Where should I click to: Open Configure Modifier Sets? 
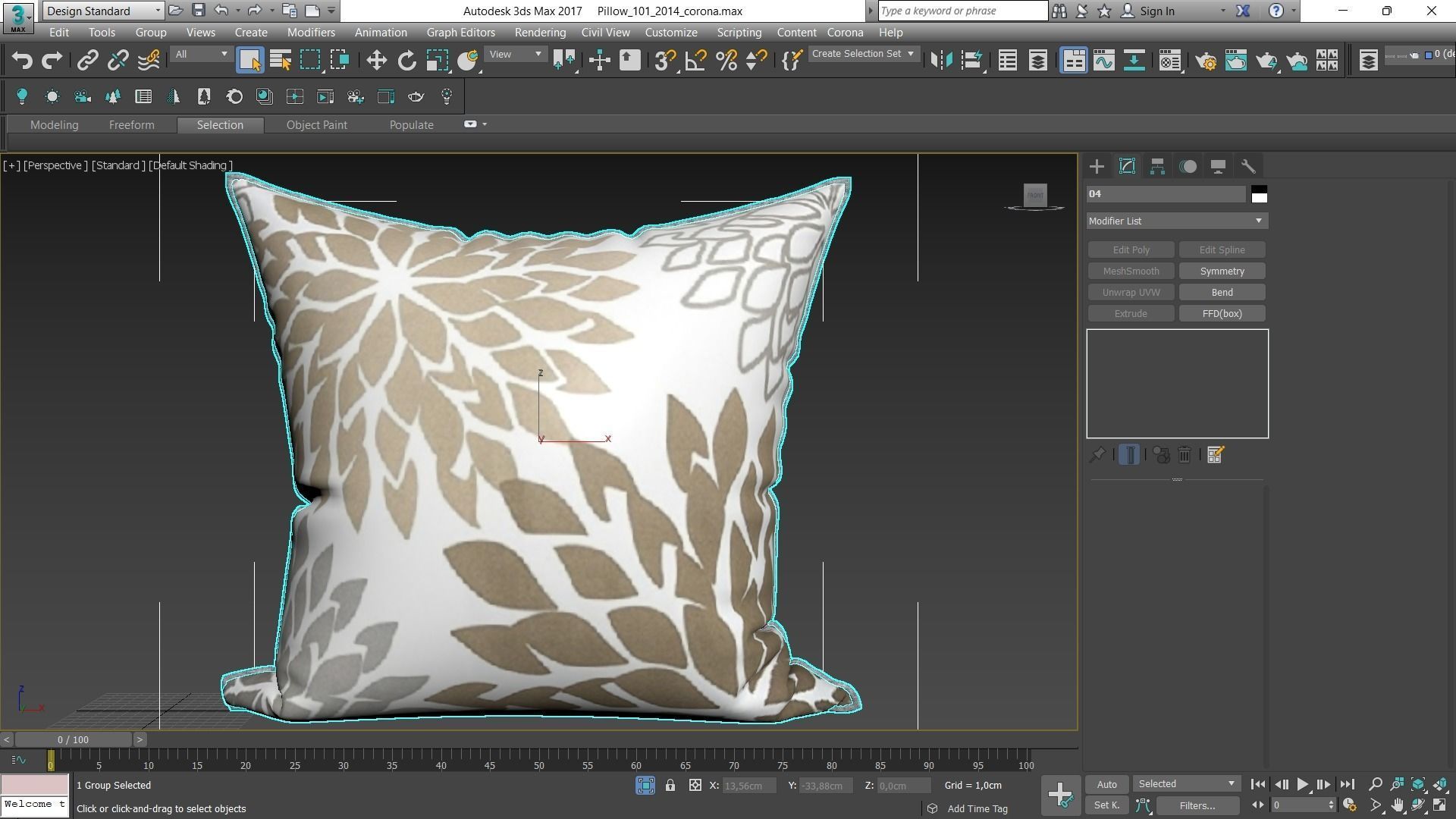(1215, 455)
